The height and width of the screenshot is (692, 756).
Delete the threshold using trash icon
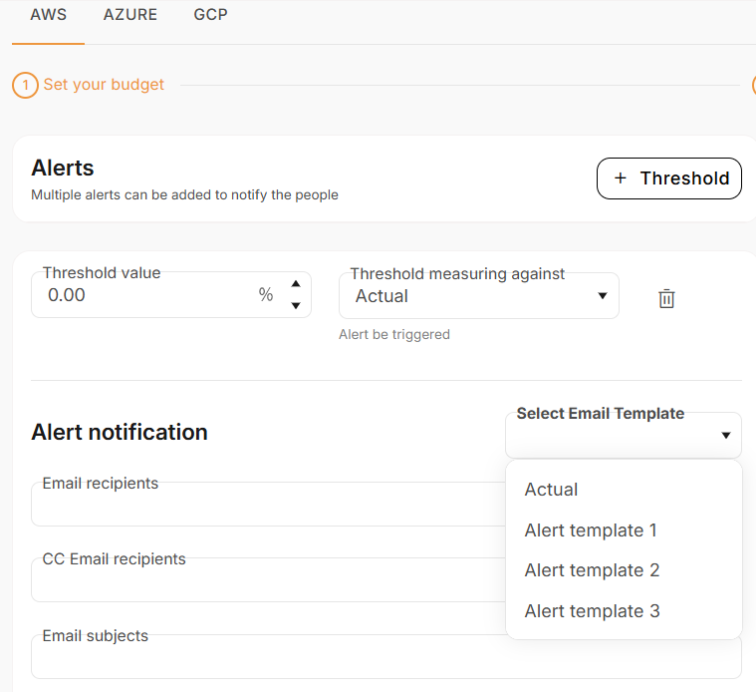pos(667,298)
